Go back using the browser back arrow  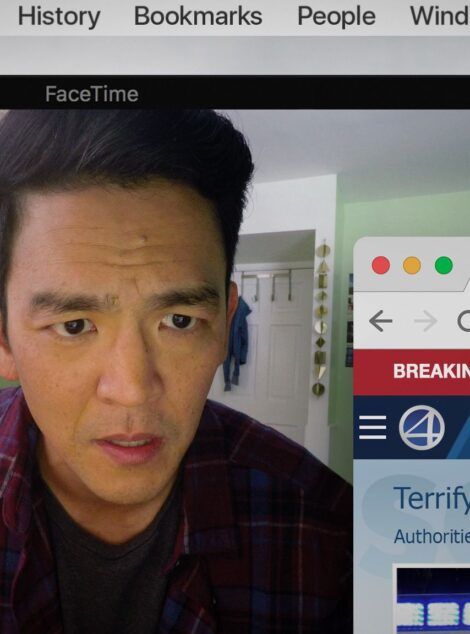coord(381,321)
